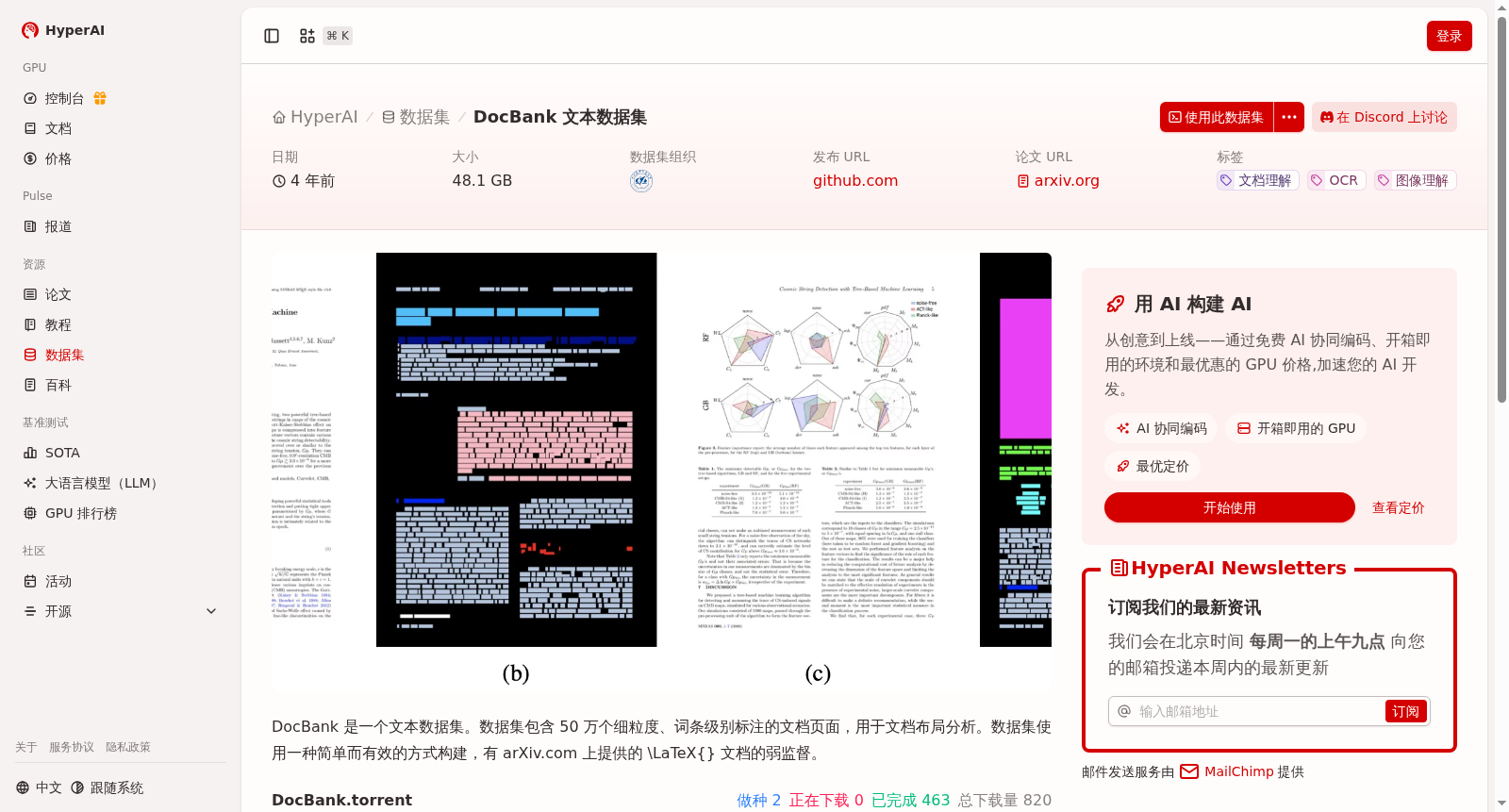
Task: Click the 订阅 subscribe button
Action: click(1406, 711)
